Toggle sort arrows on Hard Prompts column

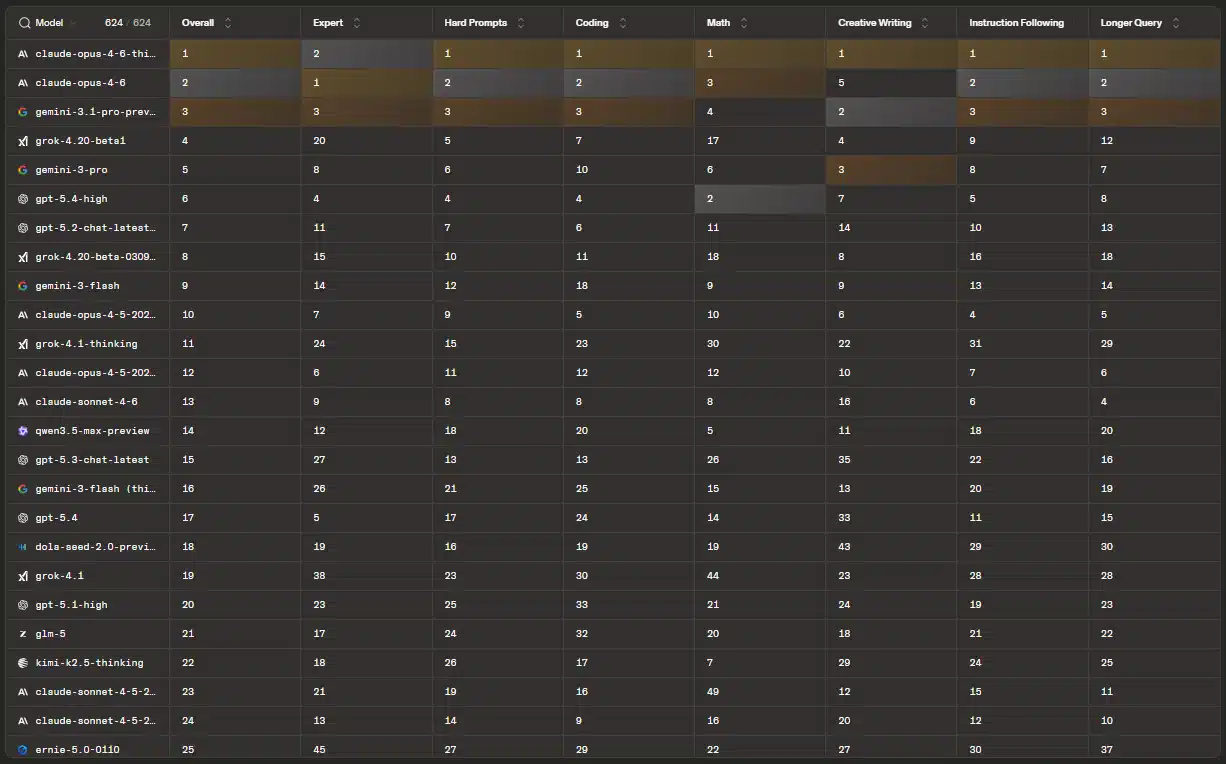(521, 23)
